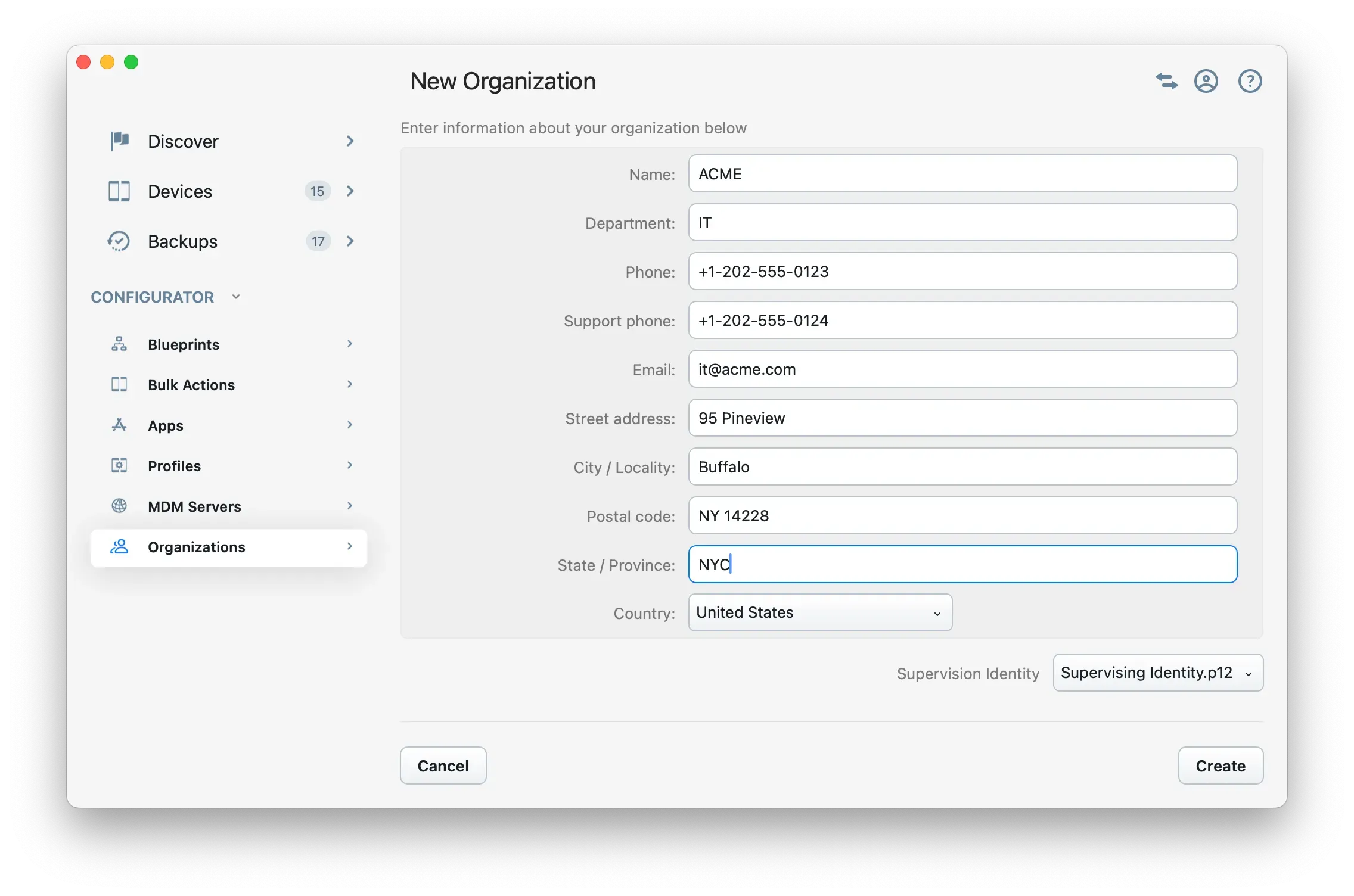Click inside the Email field
The height and width of the screenshot is (896, 1354).
[962, 369]
